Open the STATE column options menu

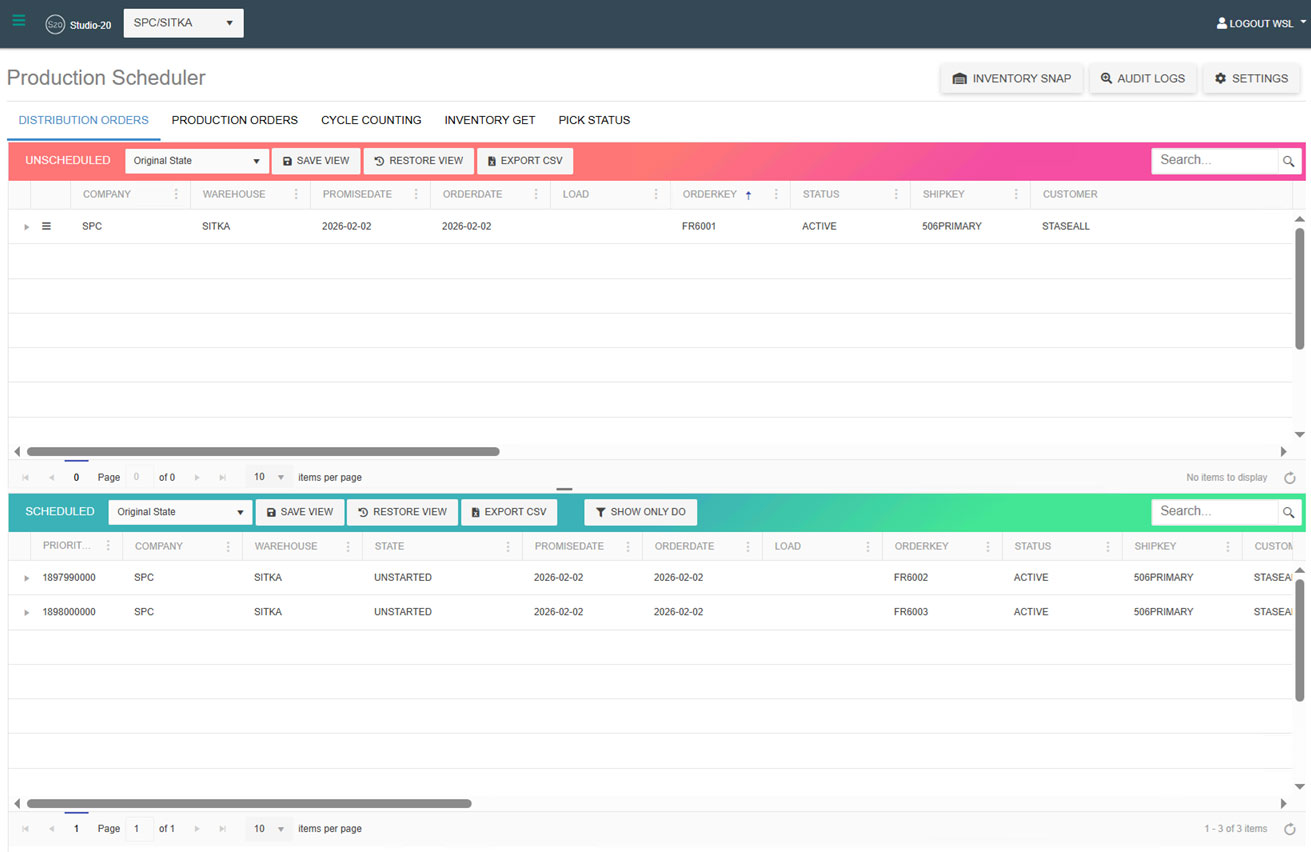508,547
